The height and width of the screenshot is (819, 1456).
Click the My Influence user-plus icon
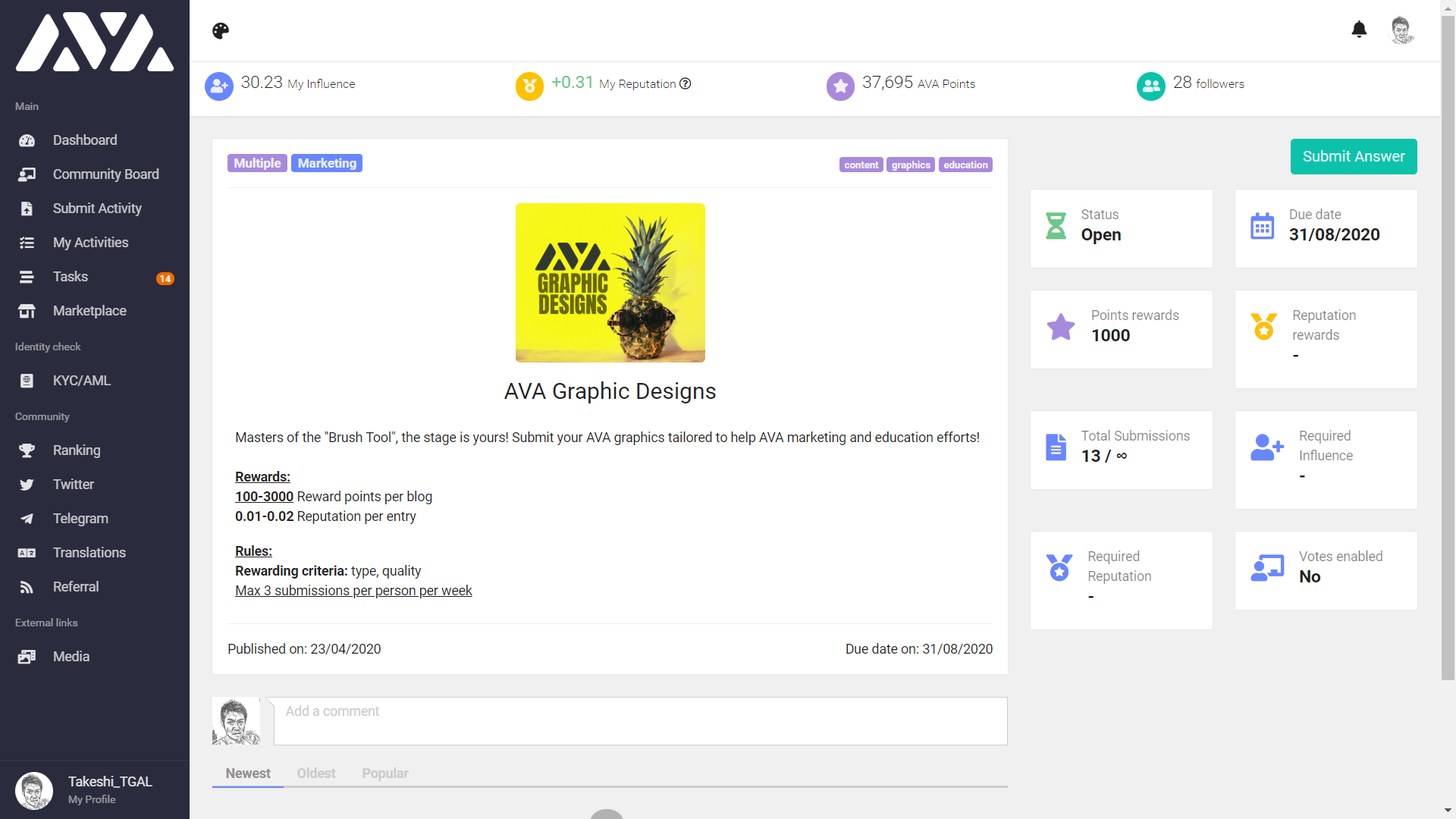219,86
